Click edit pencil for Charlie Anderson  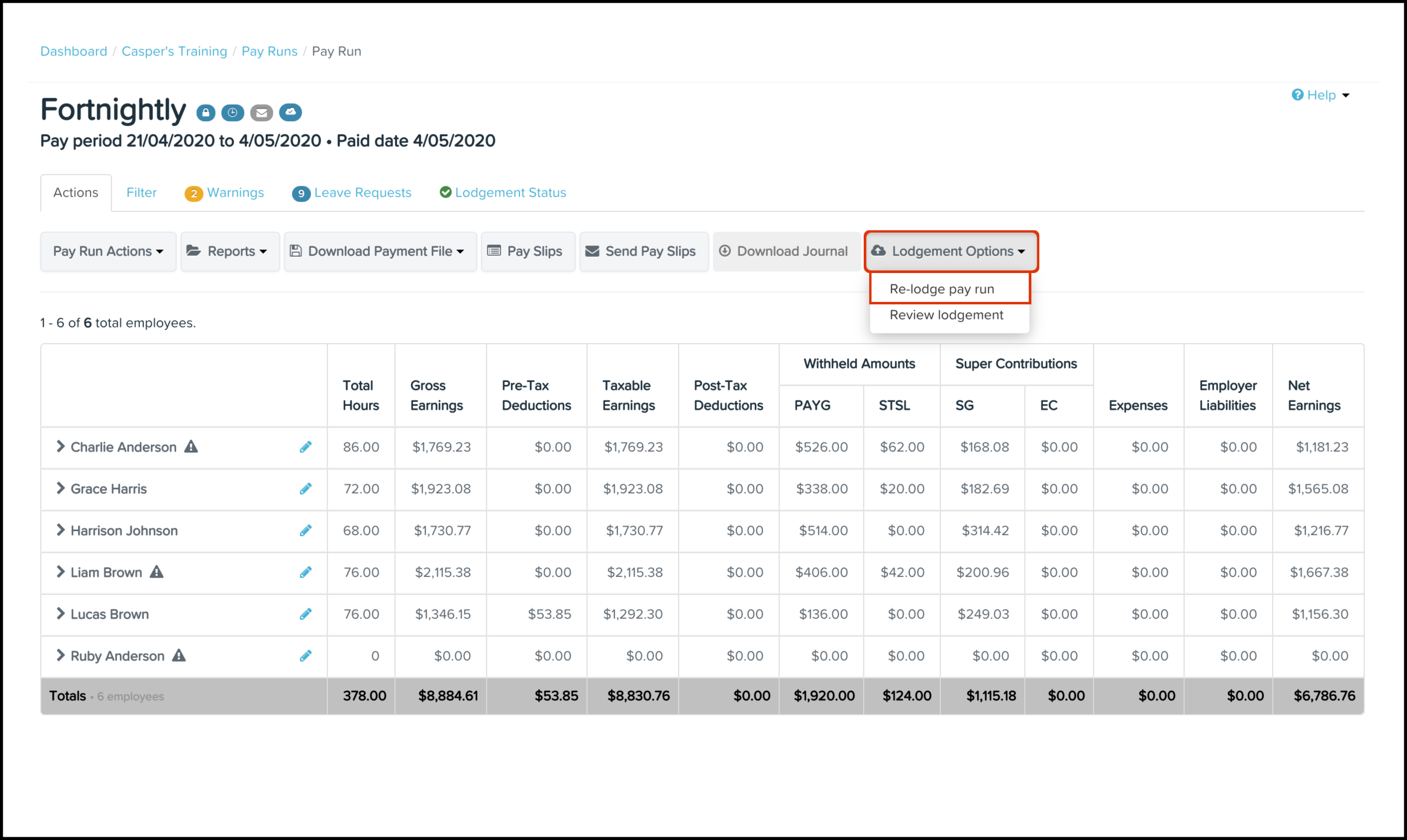point(306,447)
